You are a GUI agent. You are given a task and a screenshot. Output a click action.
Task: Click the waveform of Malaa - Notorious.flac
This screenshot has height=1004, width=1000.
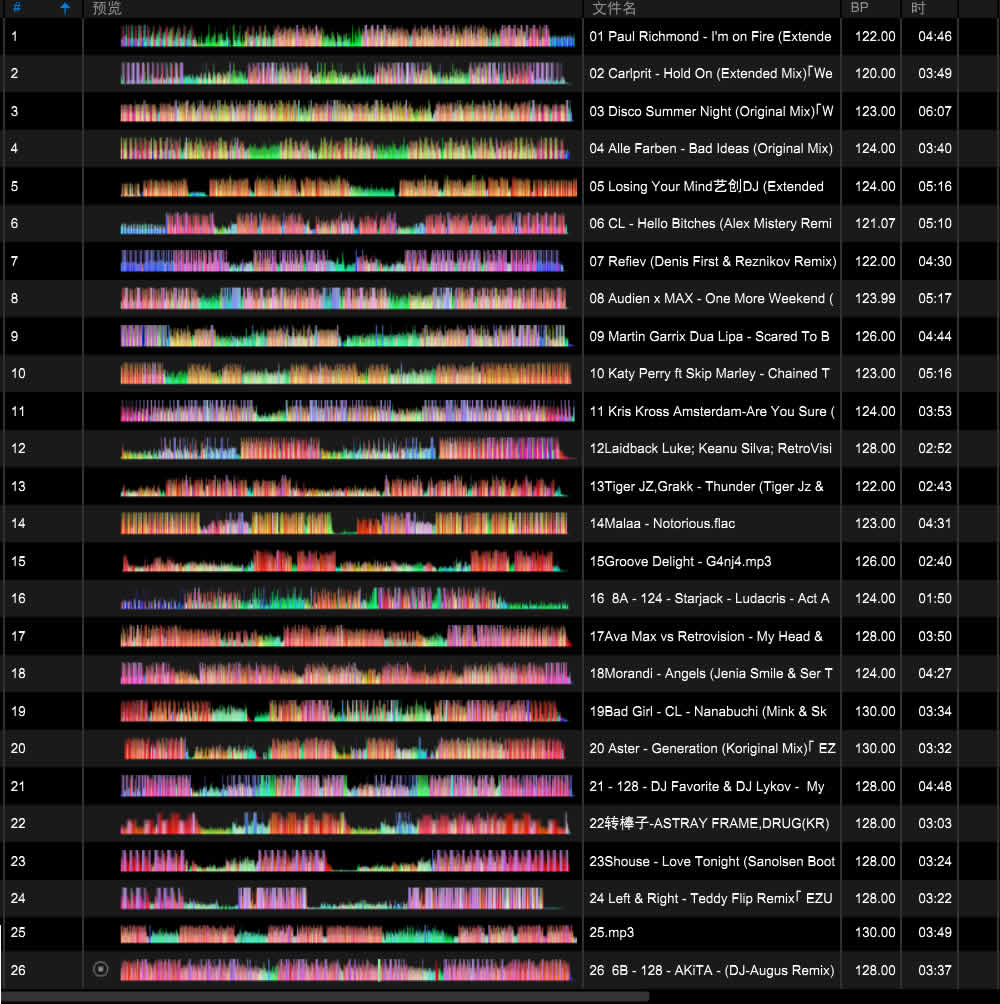tap(344, 523)
